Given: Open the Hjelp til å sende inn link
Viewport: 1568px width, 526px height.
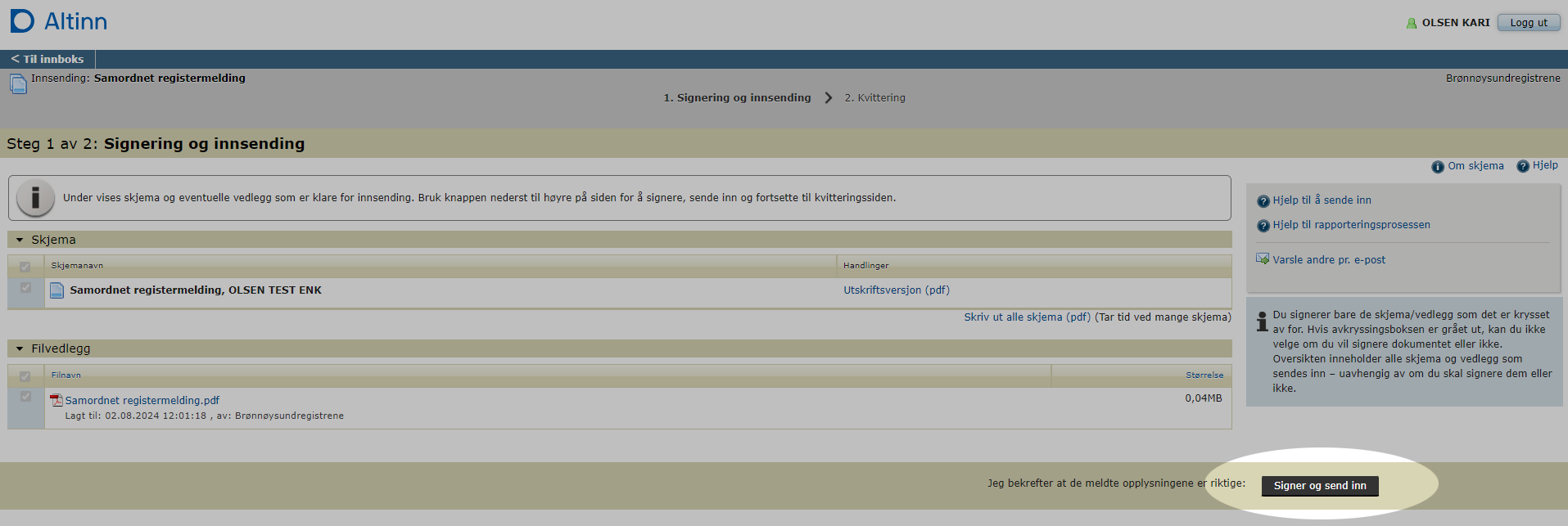Looking at the screenshot, I should (x=1322, y=200).
